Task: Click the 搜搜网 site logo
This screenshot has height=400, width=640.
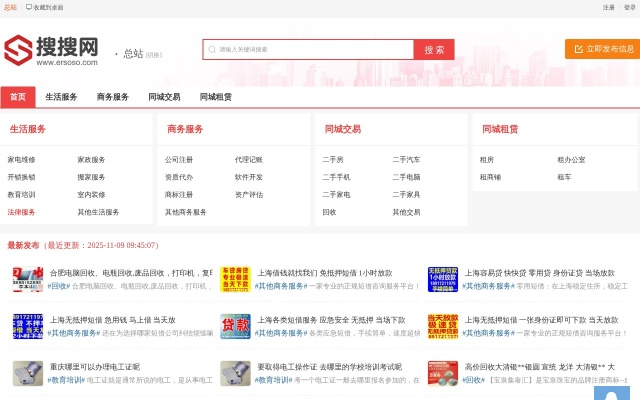Action: (x=51, y=49)
